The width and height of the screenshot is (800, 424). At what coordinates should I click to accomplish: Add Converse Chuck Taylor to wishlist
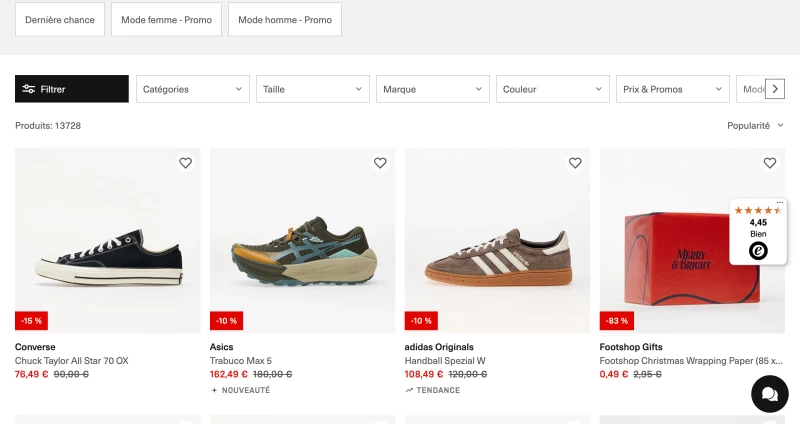tap(185, 163)
